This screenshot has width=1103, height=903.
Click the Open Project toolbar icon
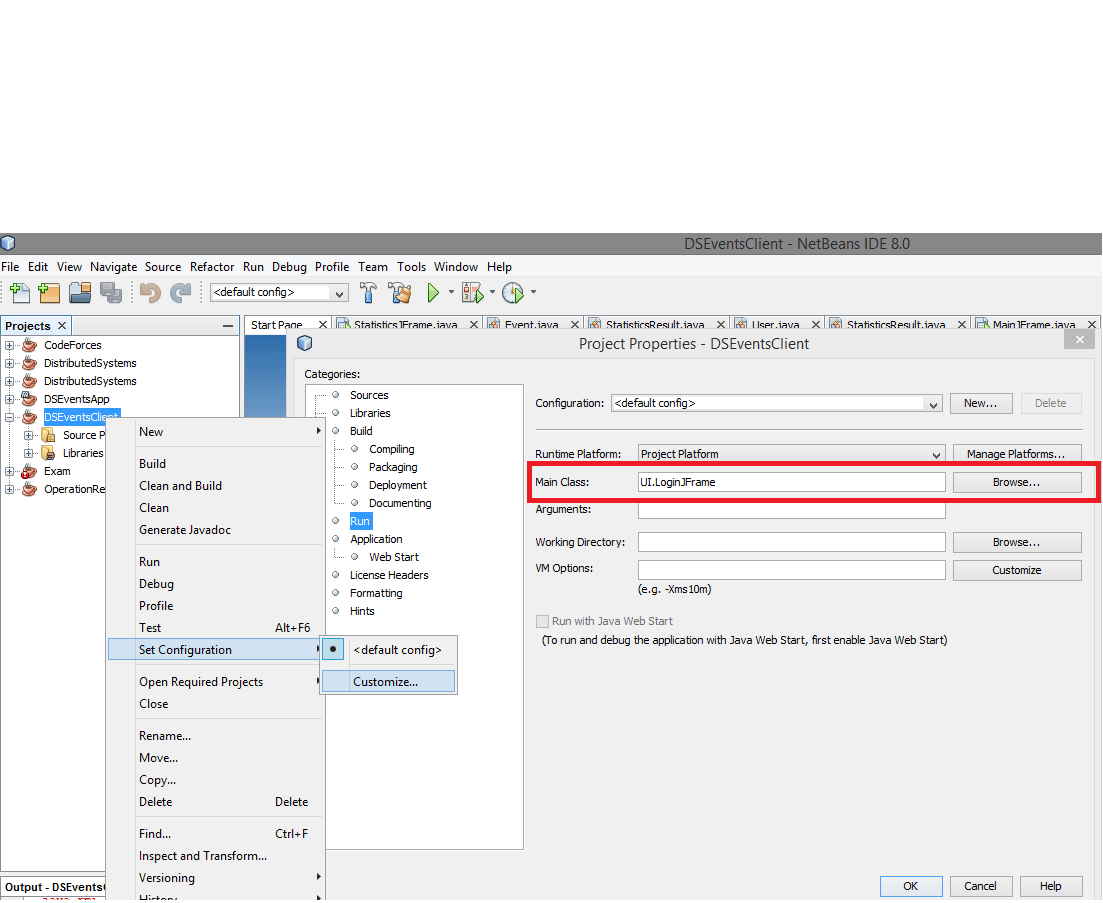[79, 293]
